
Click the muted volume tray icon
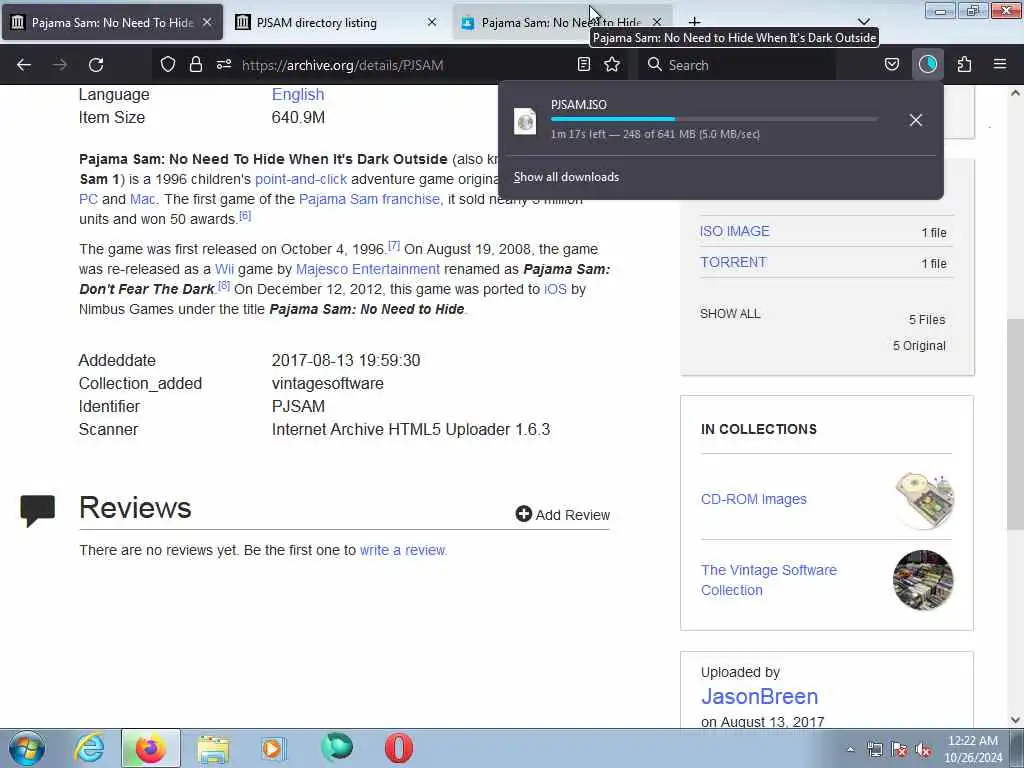[923, 750]
